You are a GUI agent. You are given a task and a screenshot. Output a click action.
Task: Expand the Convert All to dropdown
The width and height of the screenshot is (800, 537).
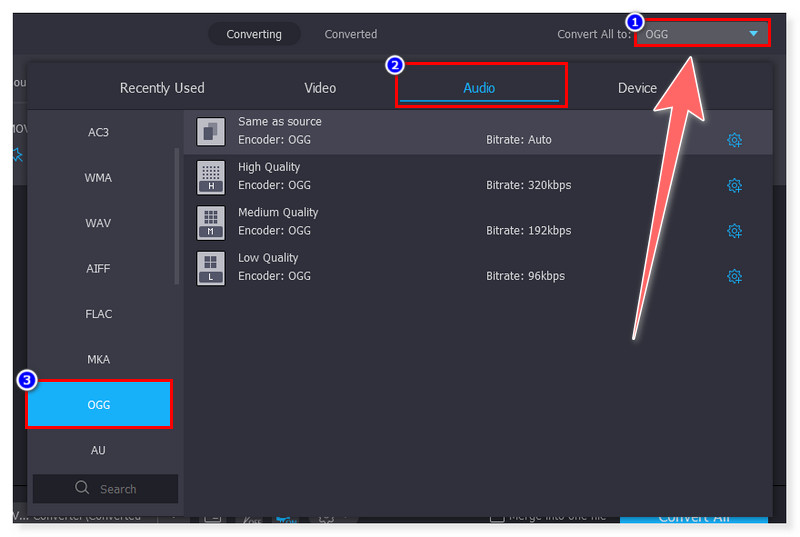(703, 34)
